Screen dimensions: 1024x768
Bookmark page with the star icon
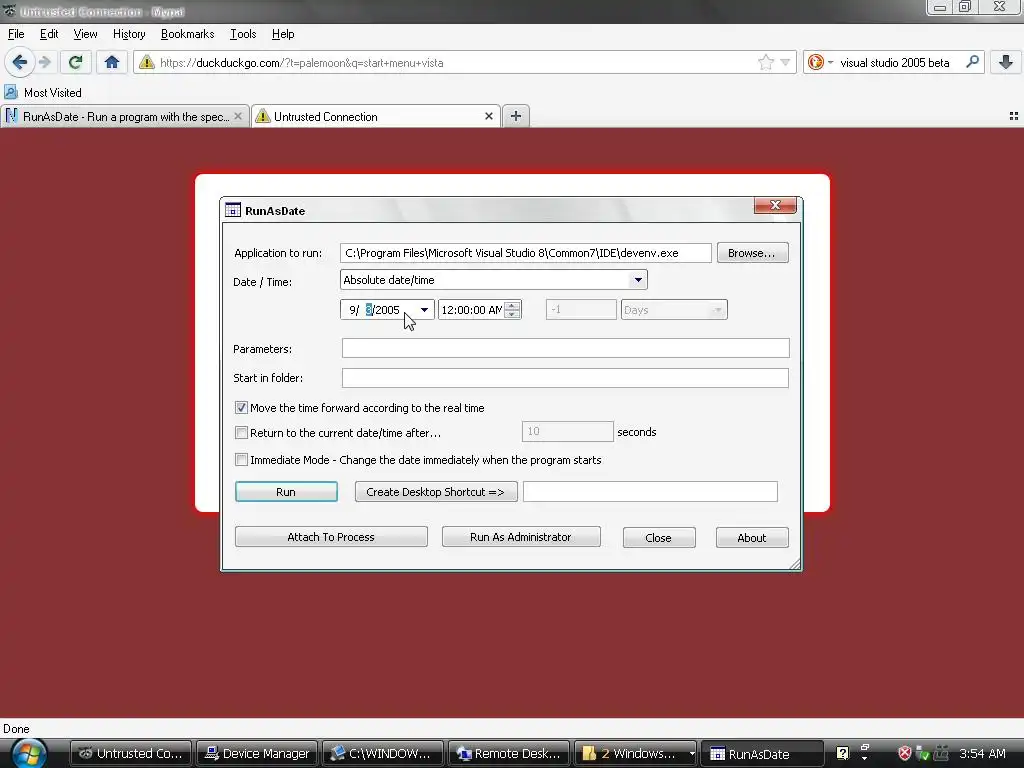coord(765,63)
